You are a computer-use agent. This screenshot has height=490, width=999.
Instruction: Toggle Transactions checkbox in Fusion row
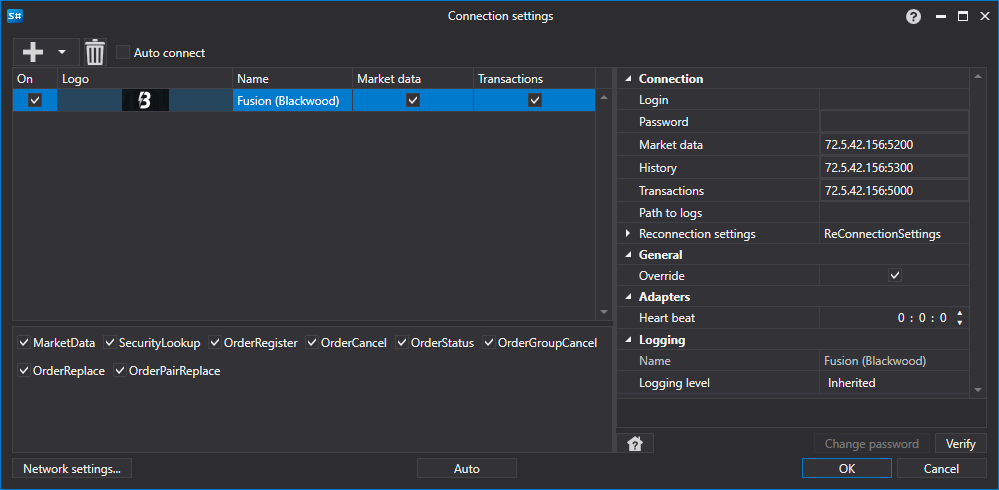point(535,100)
